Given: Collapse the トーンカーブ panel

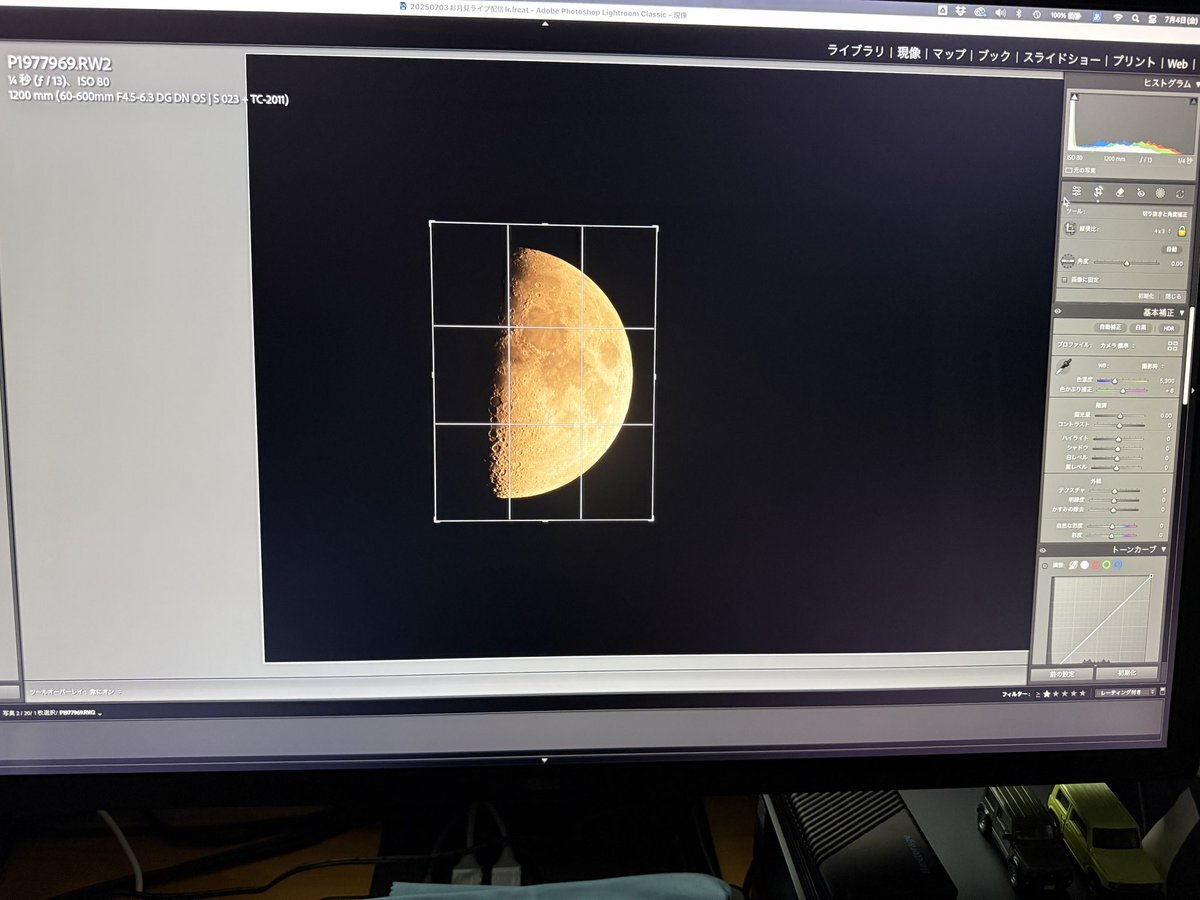Looking at the screenshot, I should point(1163,550).
